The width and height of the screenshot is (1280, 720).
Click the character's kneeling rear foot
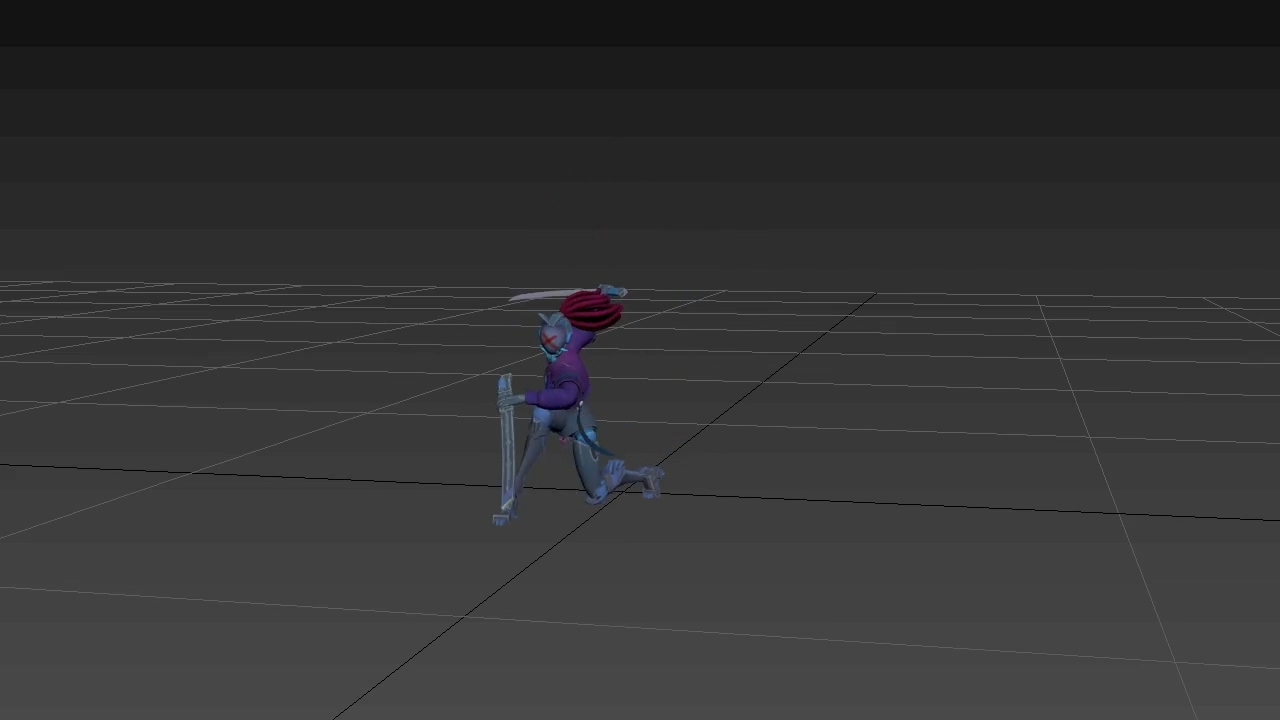coord(651,481)
